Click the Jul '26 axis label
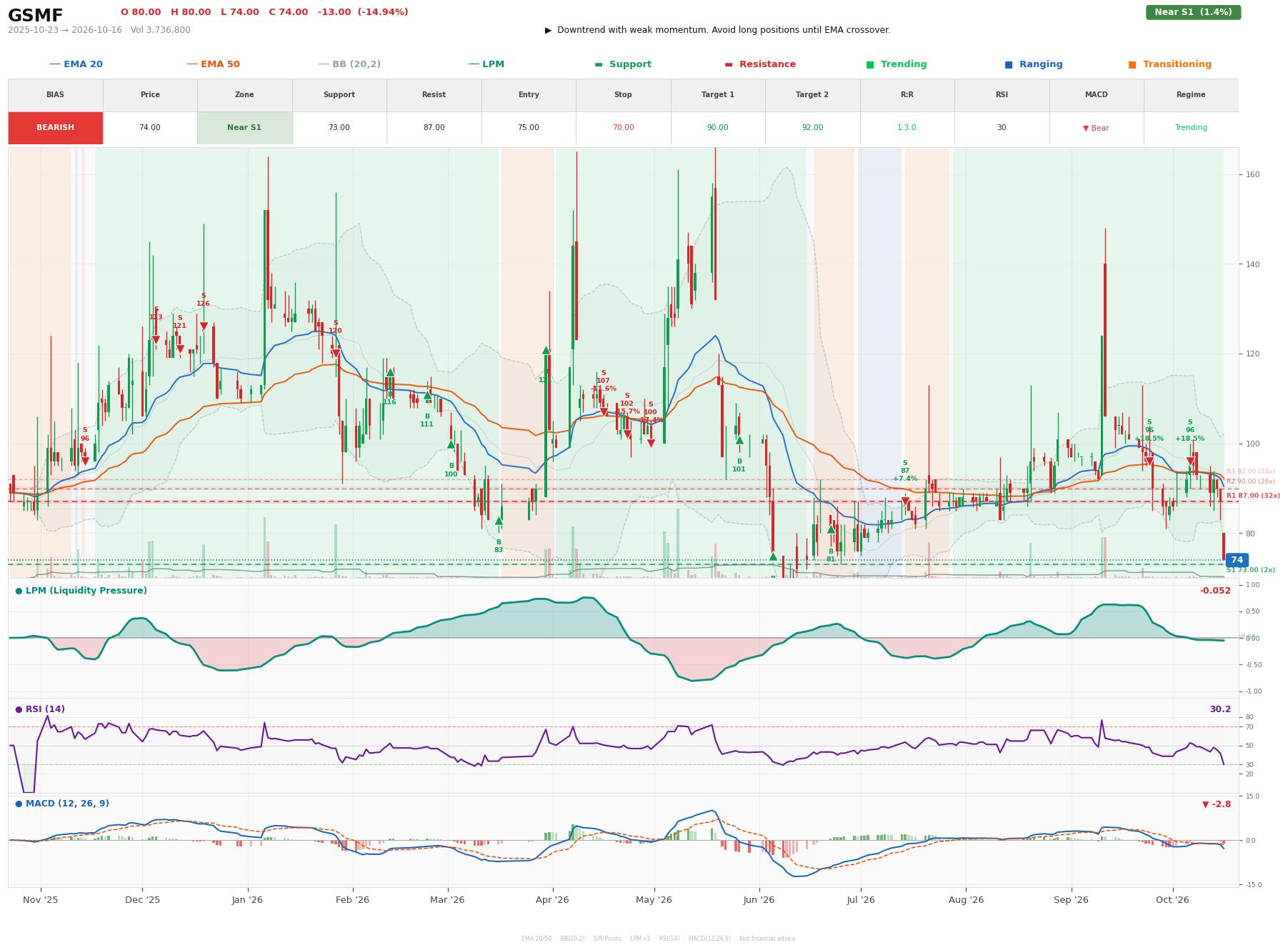The height and width of the screenshot is (950, 1288). pyautogui.click(x=861, y=900)
